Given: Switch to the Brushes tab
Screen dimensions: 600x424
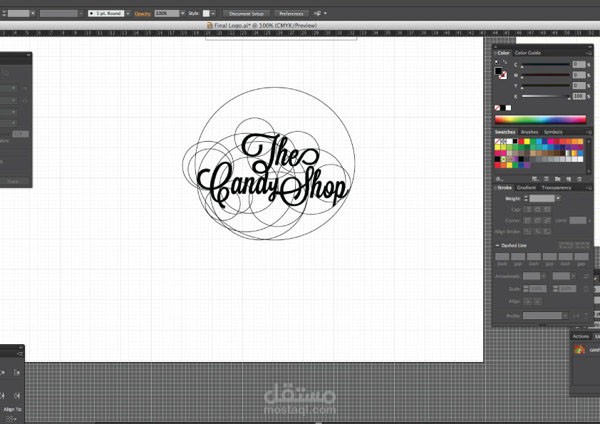Looking at the screenshot, I should 530,132.
